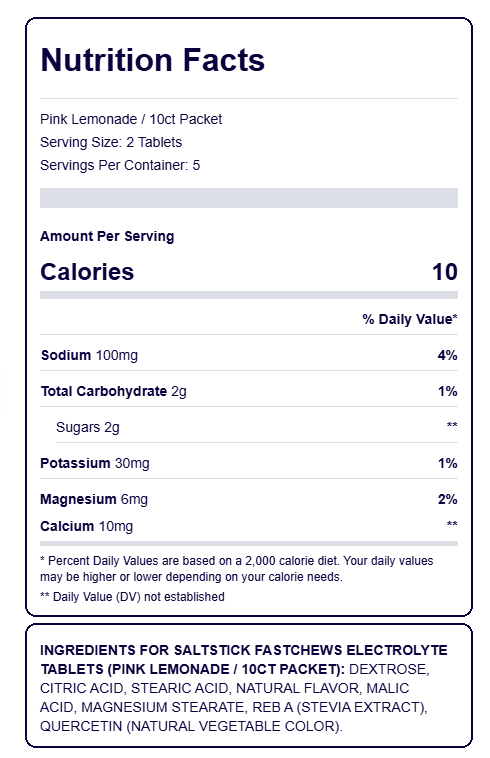This screenshot has width=490, height=758.
Task: Select the Pink Lemonade / 10ct Packet text
Action: [x=131, y=119]
